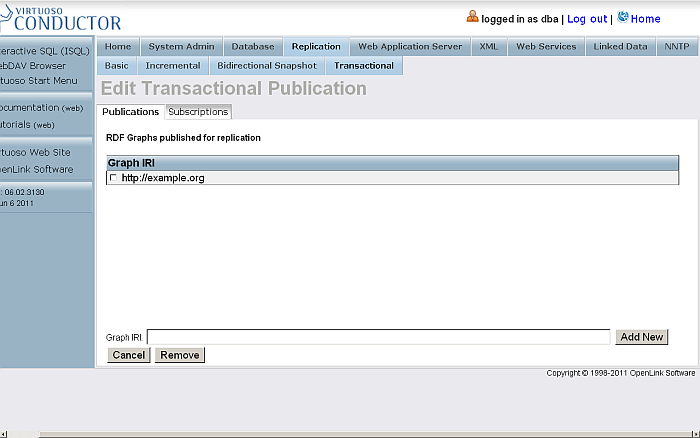Open the Bidirectional Snapshot sub-tab
The width and height of the screenshot is (700, 438).
[267, 66]
